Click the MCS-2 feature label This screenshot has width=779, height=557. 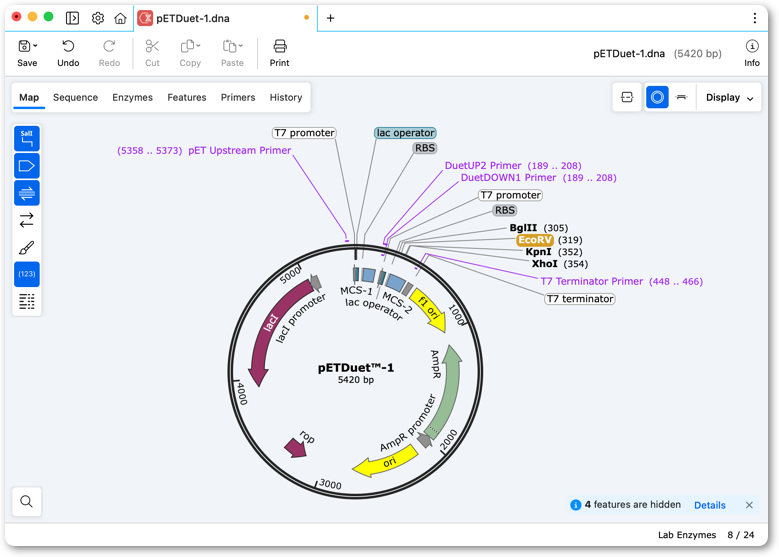tap(397, 303)
